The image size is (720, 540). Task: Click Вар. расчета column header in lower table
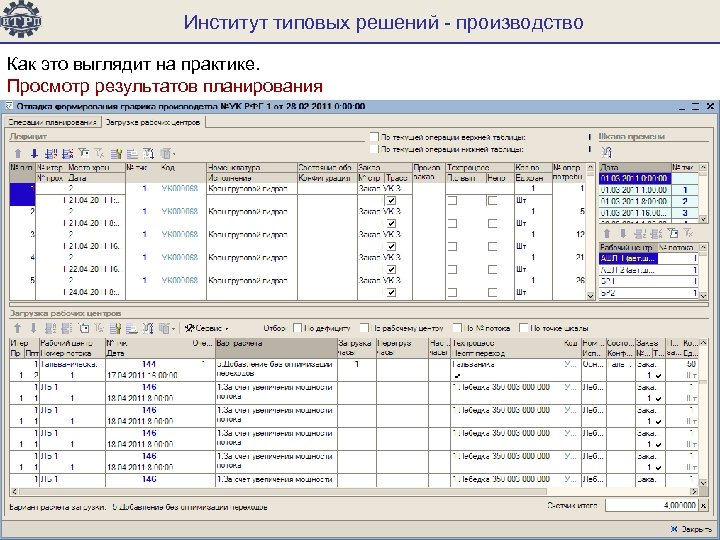click(276, 349)
